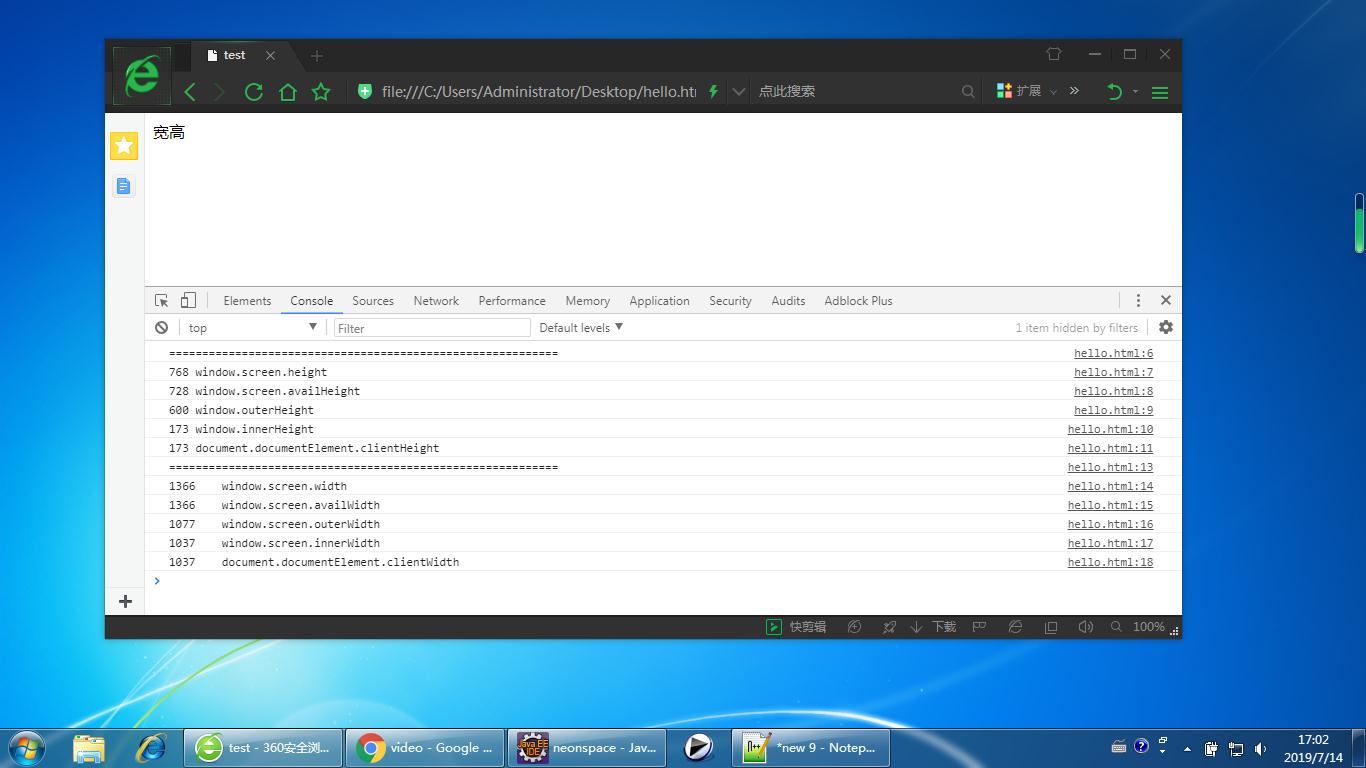Open hello.html:11 source link
The height and width of the screenshot is (768, 1366).
point(1110,448)
